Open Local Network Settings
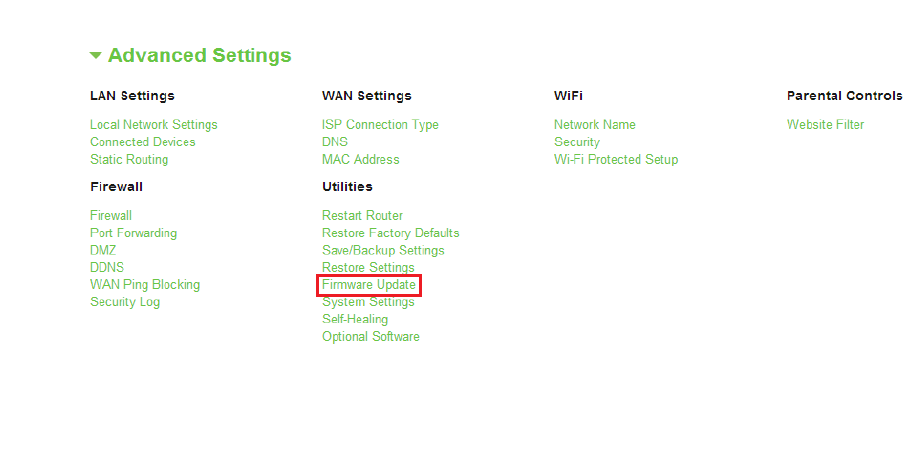The image size is (919, 462). tap(154, 125)
